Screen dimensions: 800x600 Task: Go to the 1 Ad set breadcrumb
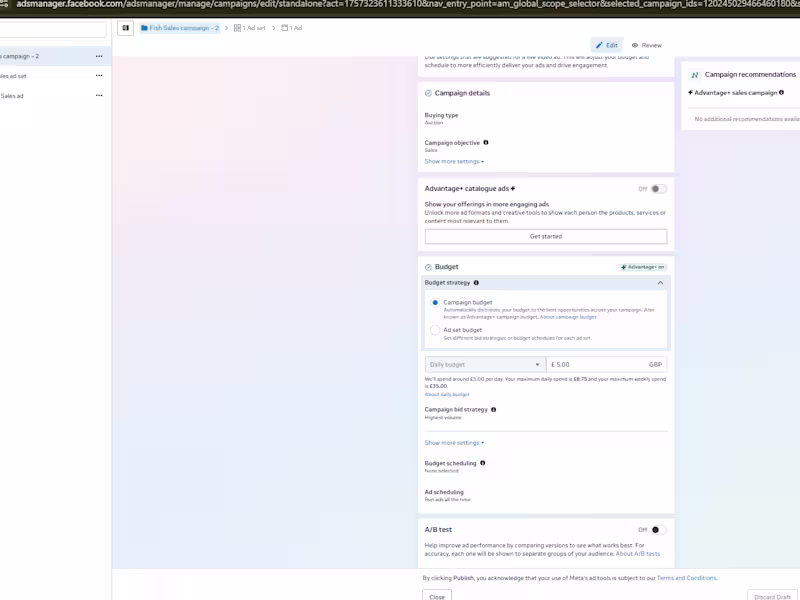[249, 28]
